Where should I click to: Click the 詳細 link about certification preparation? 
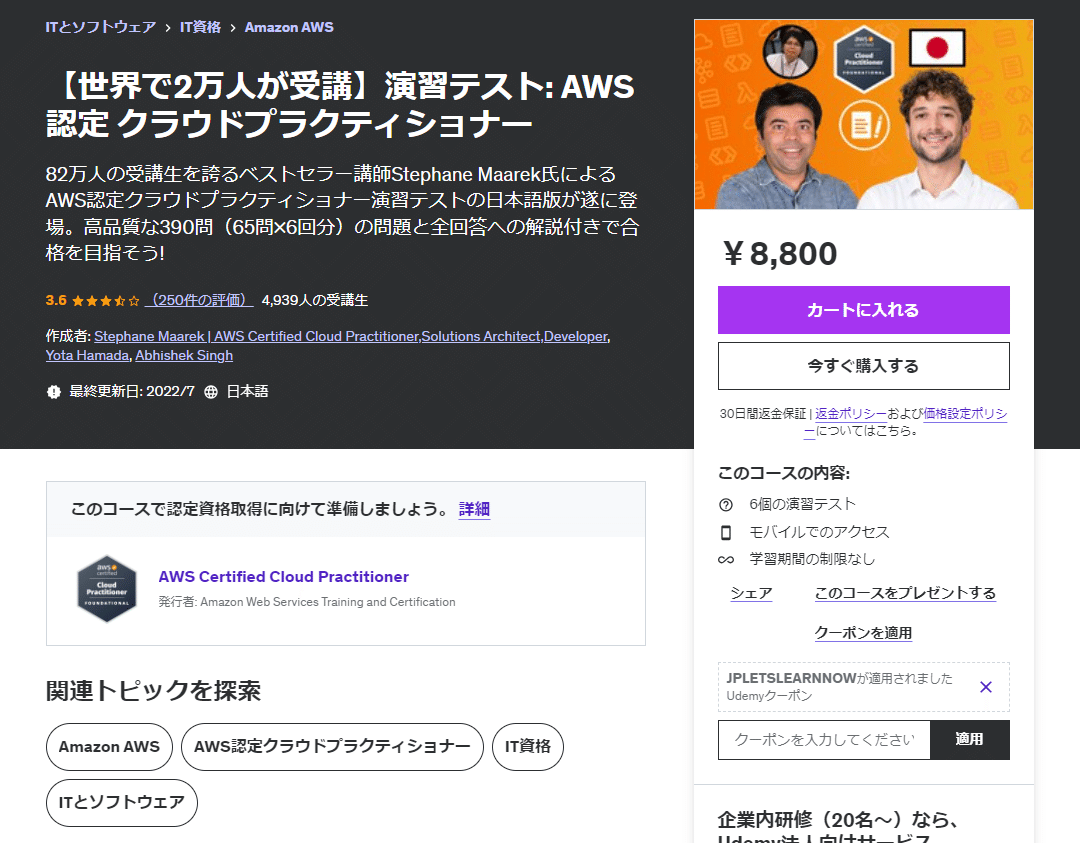(473, 510)
